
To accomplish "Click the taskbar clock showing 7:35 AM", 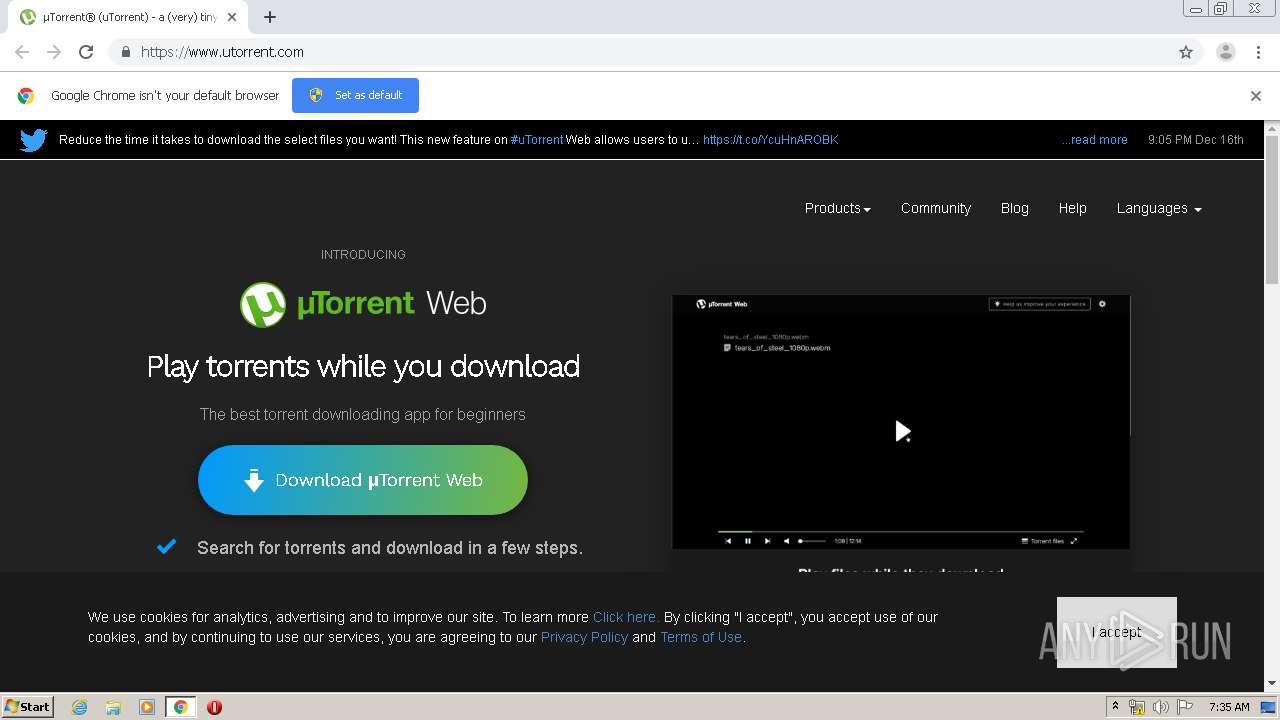I will point(1229,707).
